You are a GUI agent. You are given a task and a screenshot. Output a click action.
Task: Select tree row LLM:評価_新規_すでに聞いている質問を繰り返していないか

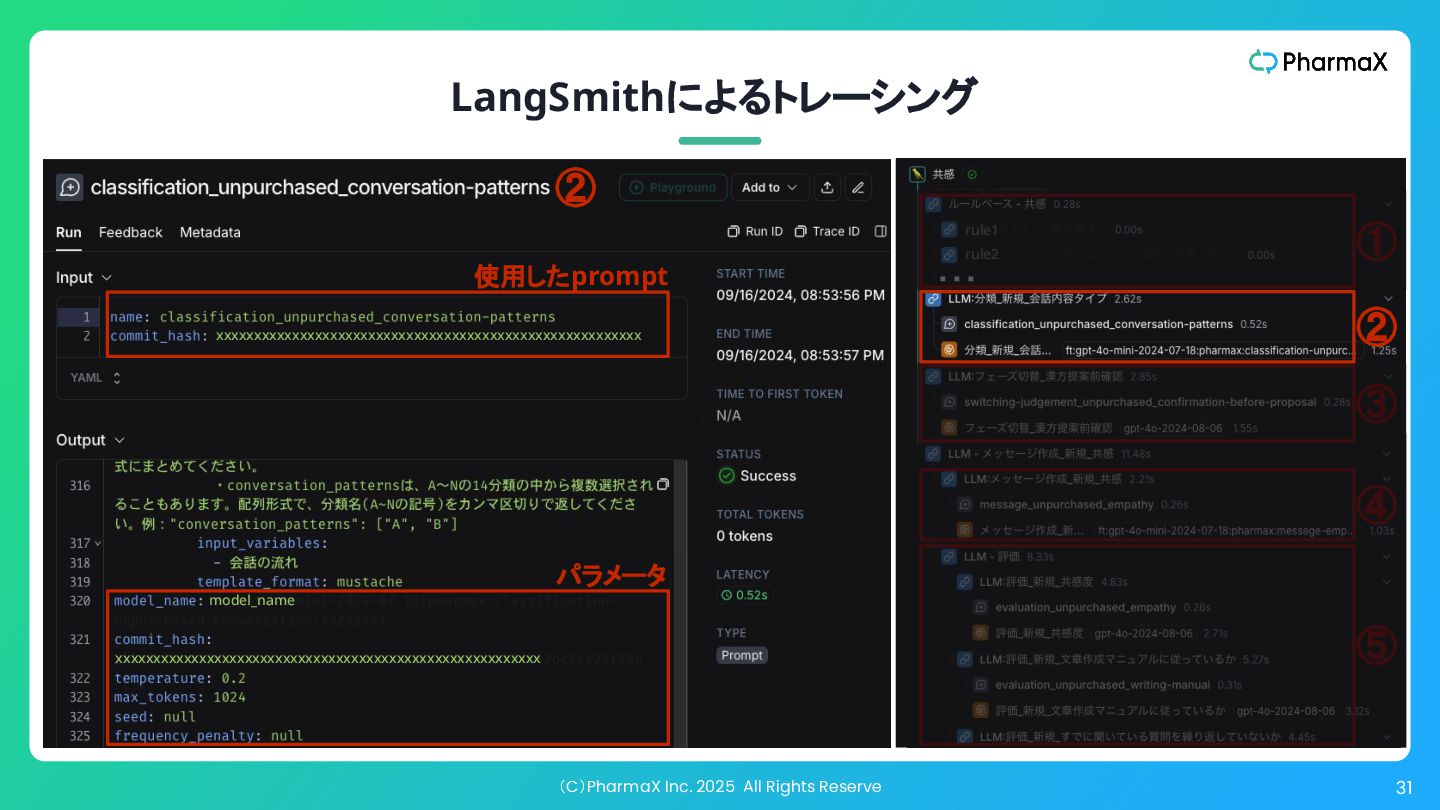click(x=1130, y=737)
